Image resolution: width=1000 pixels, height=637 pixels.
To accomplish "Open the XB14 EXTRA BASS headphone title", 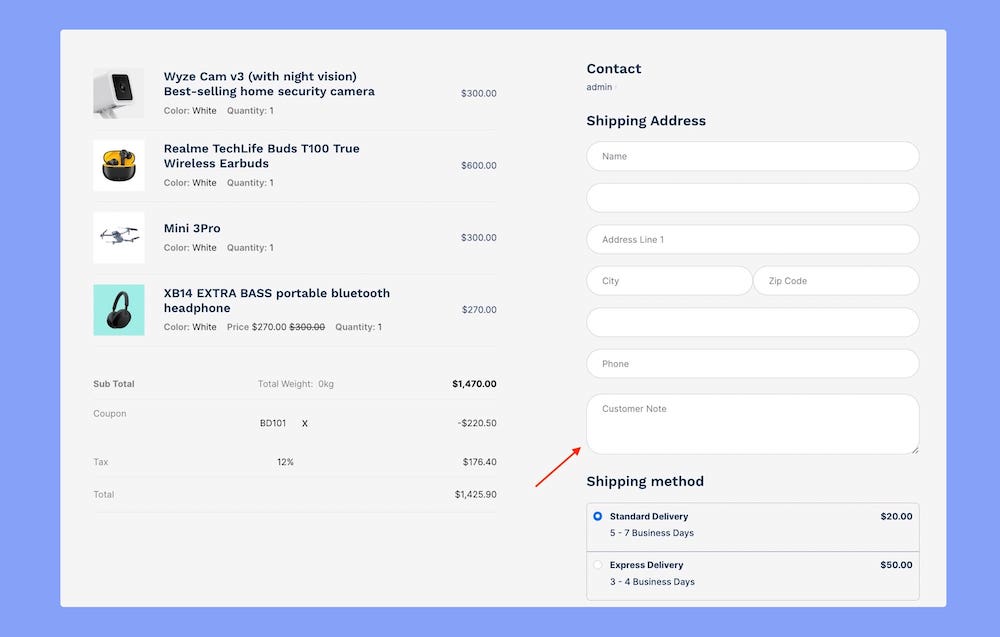I will tap(276, 301).
